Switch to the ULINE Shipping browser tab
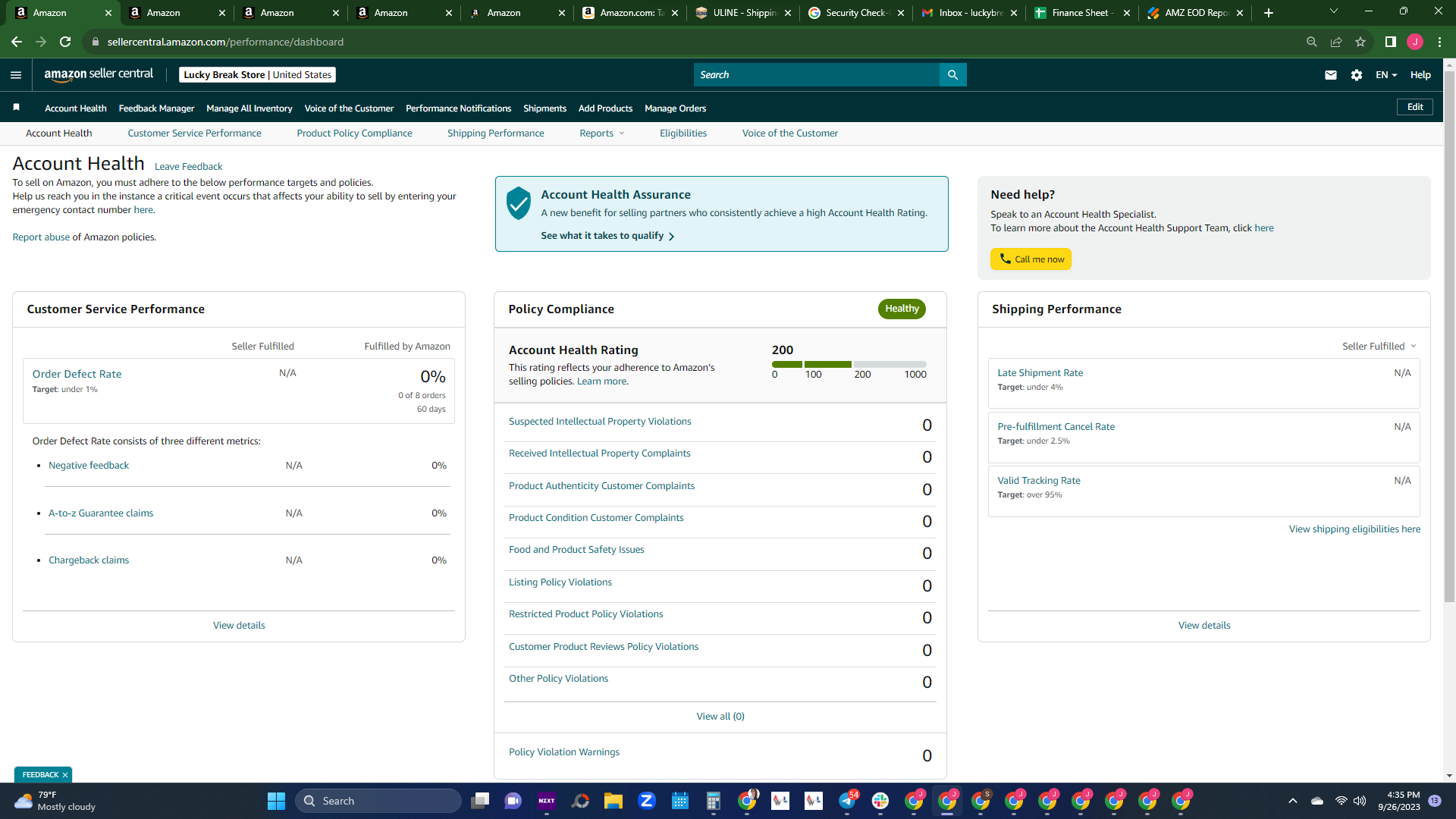 (743, 13)
